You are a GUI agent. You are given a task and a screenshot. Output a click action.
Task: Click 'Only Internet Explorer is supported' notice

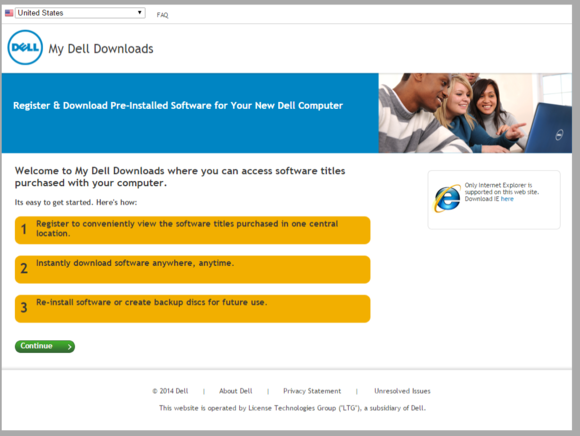click(x=502, y=192)
